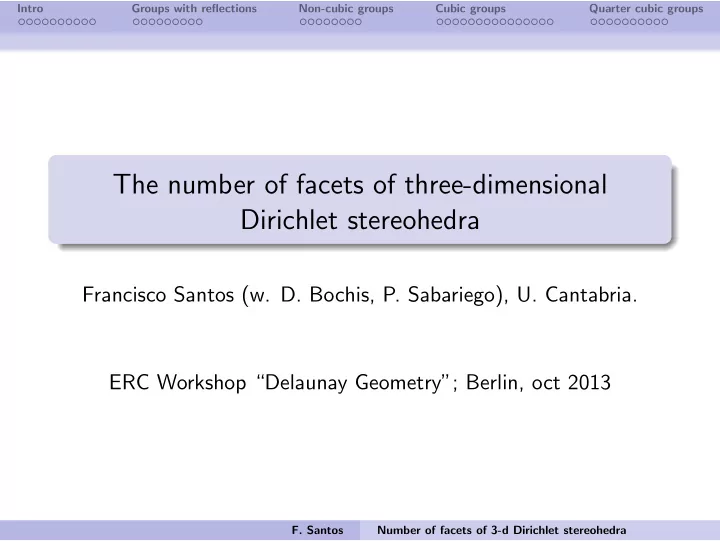
Task: Click last dot under Groups with reflections
Action: click(199, 22)
